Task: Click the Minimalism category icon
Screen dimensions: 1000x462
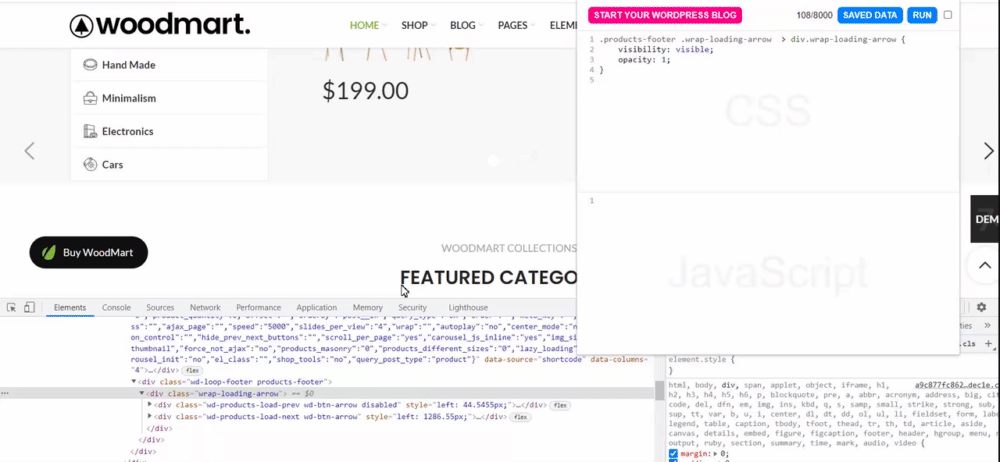Action: 90,98
